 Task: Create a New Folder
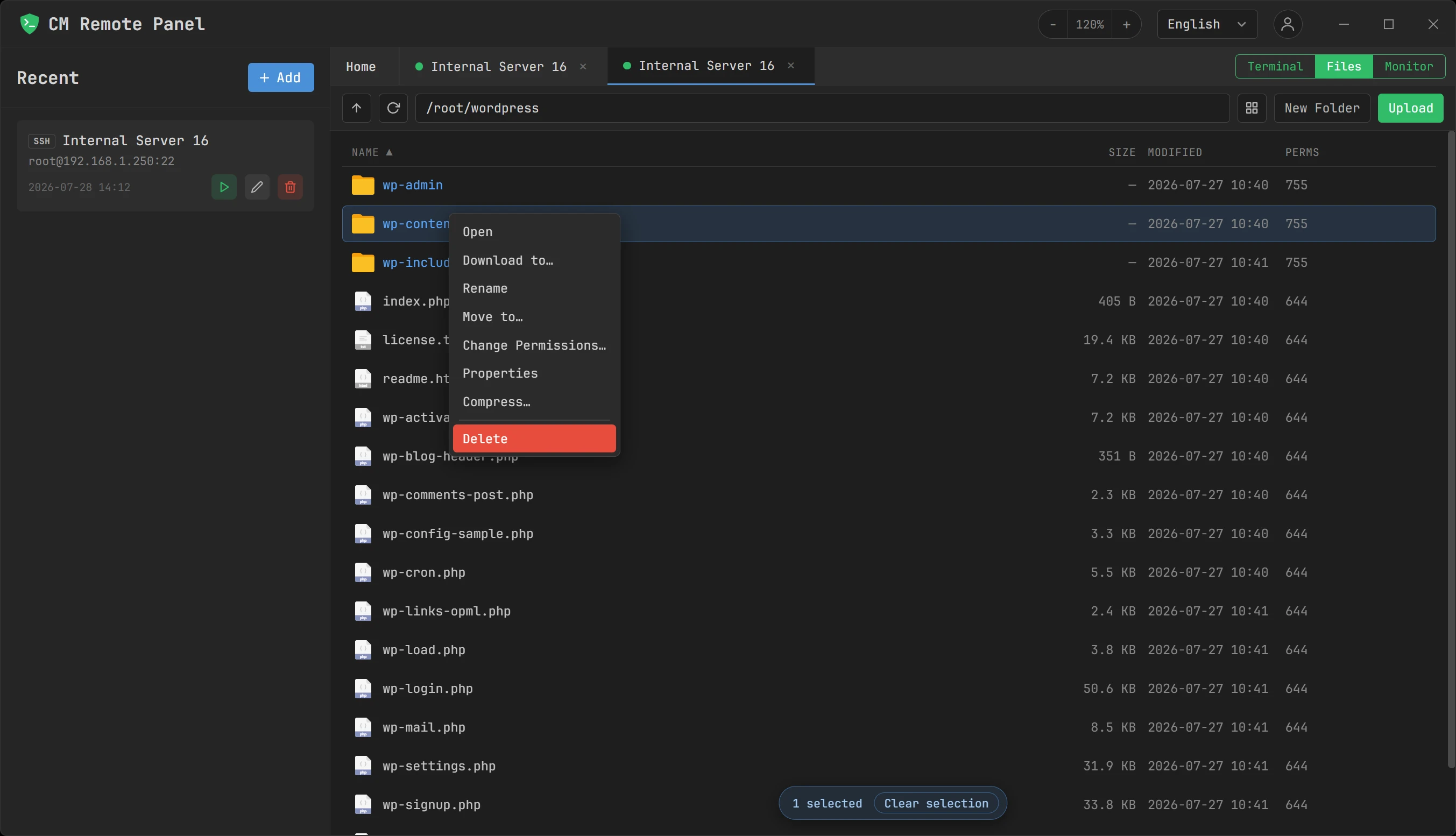point(1321,108)
